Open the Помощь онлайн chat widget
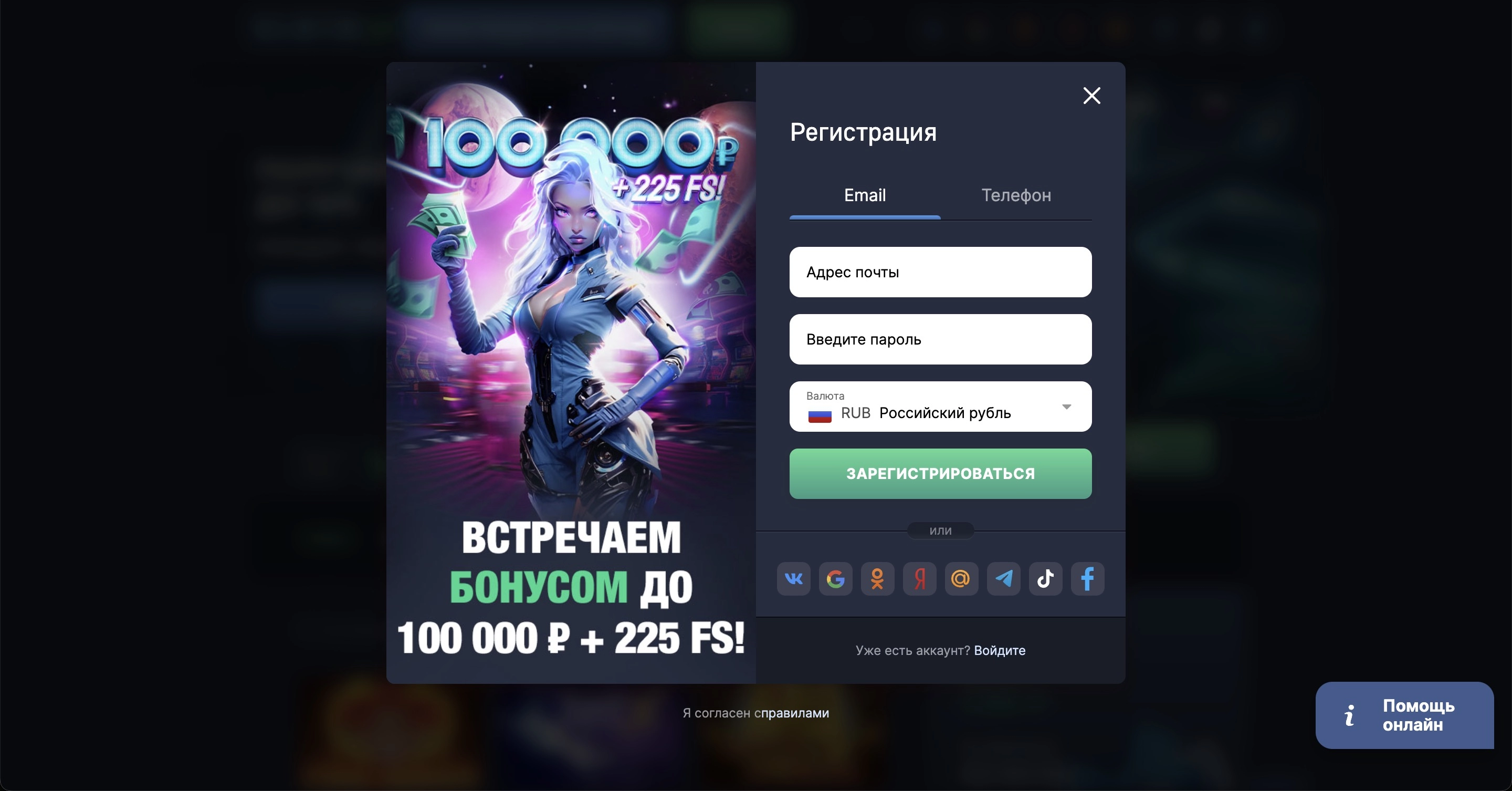The height and width of the screenshot is (791, 1512). [1404, 715]
